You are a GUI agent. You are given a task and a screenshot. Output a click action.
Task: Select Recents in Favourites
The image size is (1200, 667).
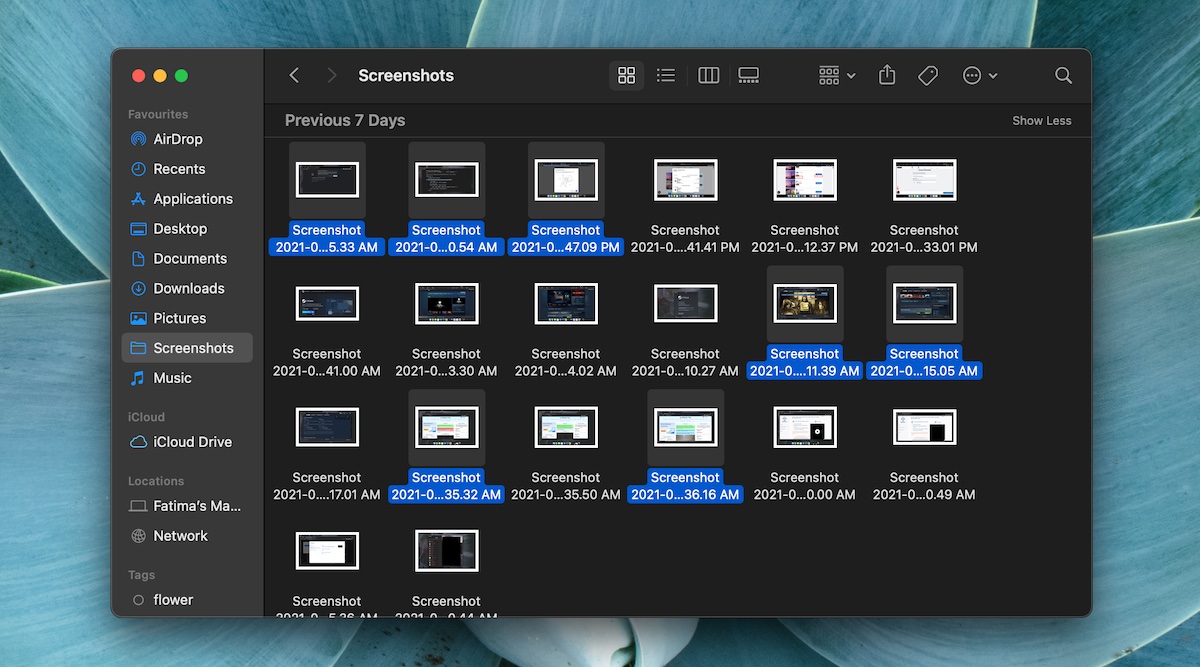click(x=179, y=169)
